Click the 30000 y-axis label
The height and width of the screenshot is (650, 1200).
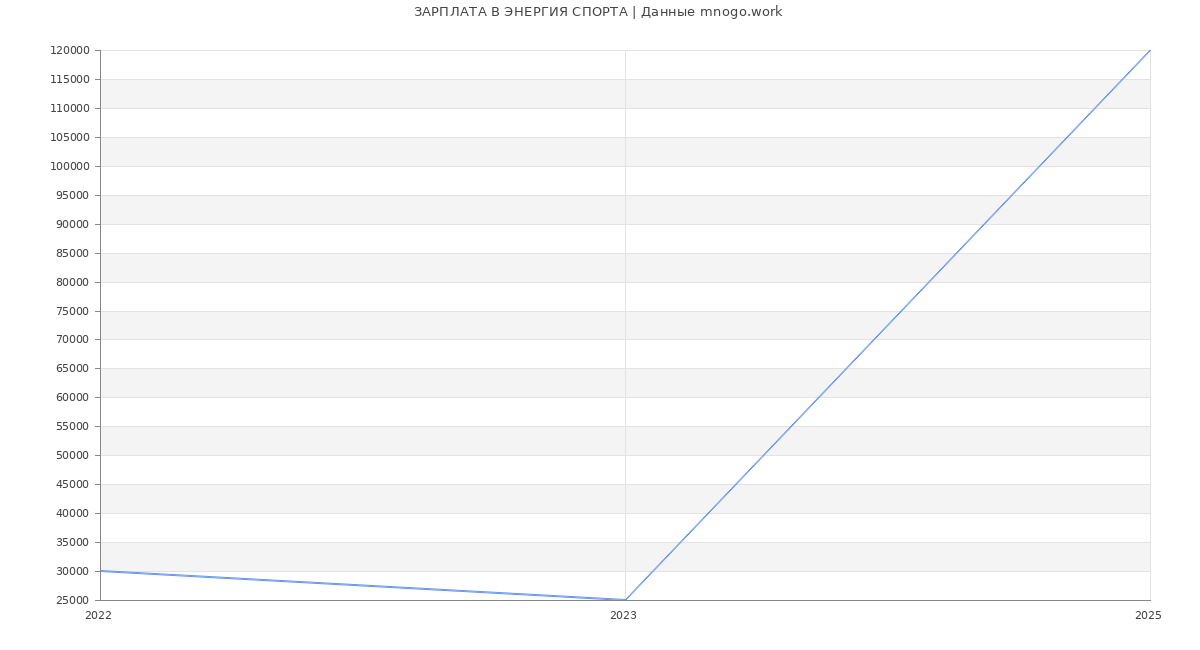tap(73, 572)
